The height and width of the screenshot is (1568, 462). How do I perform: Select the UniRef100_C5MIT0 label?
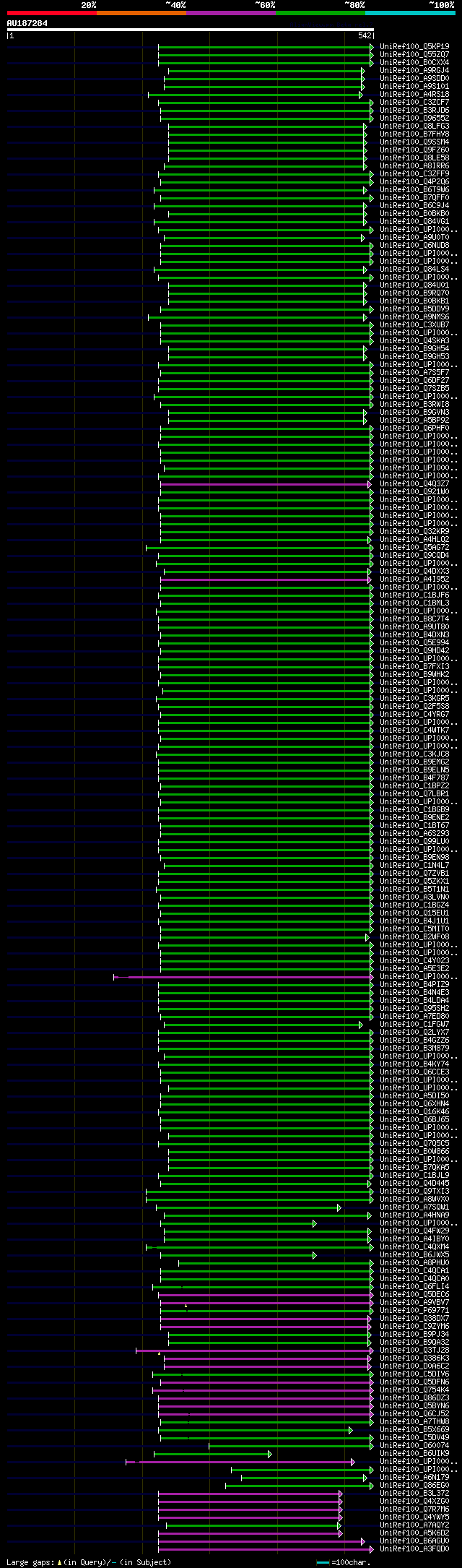pos(414,929)
